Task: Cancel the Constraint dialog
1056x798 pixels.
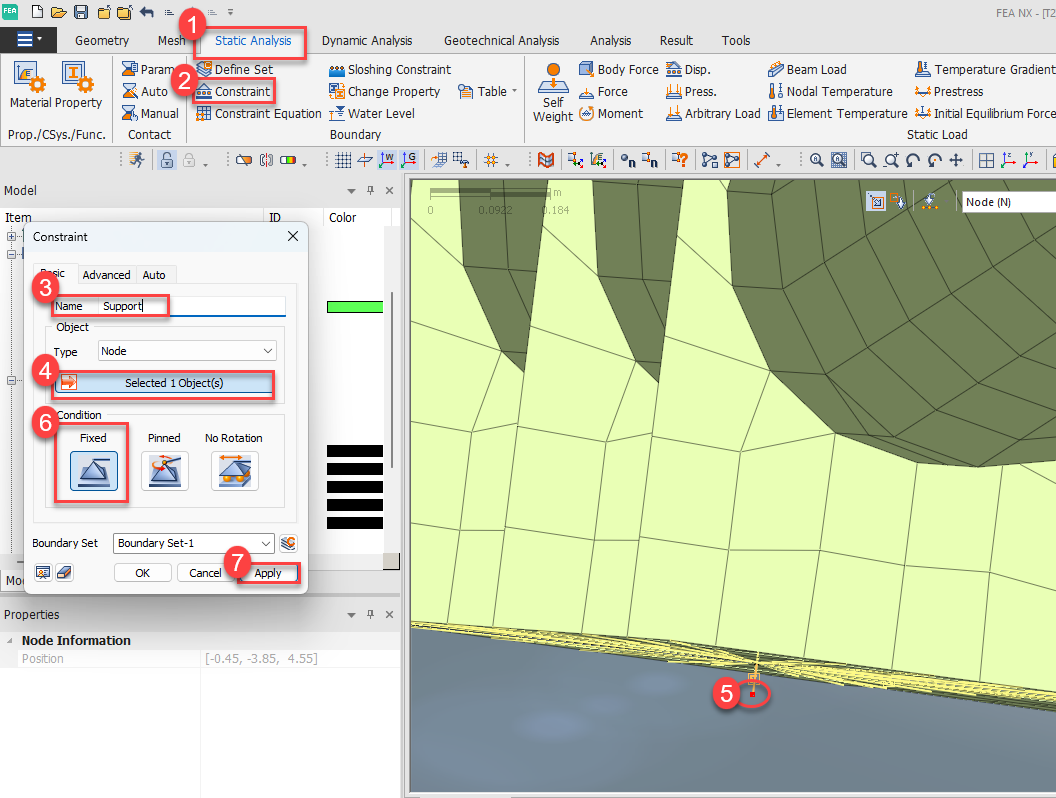Action: [x=205, y=573]
